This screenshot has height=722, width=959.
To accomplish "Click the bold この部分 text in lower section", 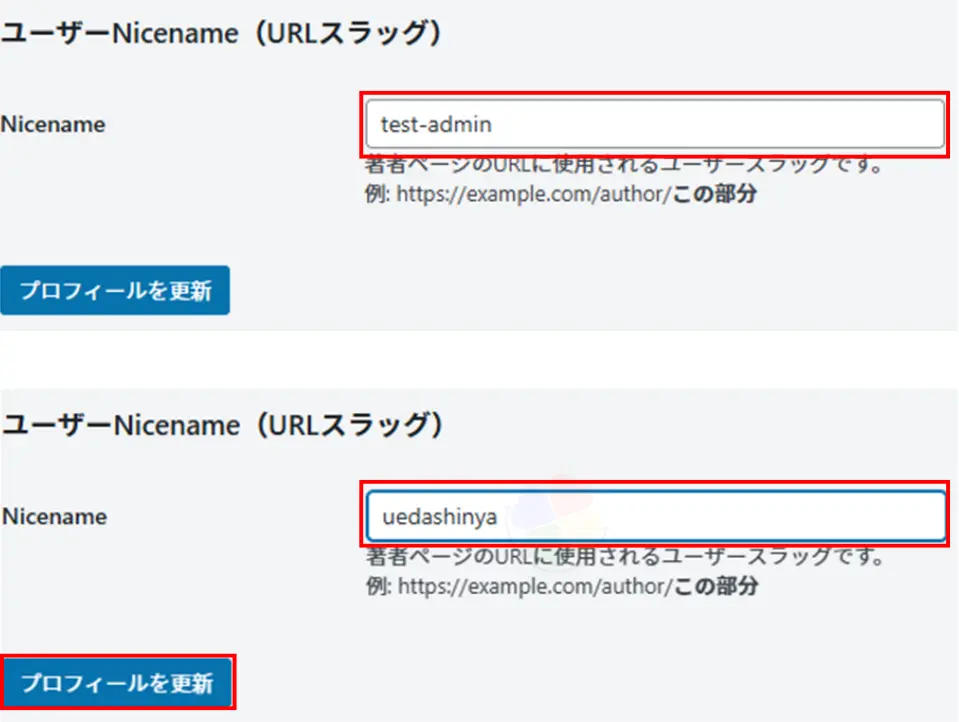I will click(716, 586).
